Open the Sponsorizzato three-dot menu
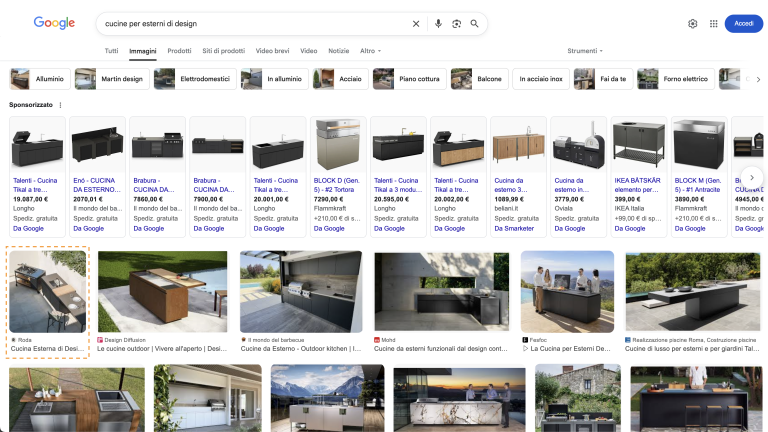Screen dimensions: 768x432 click(x=60, y=105)
